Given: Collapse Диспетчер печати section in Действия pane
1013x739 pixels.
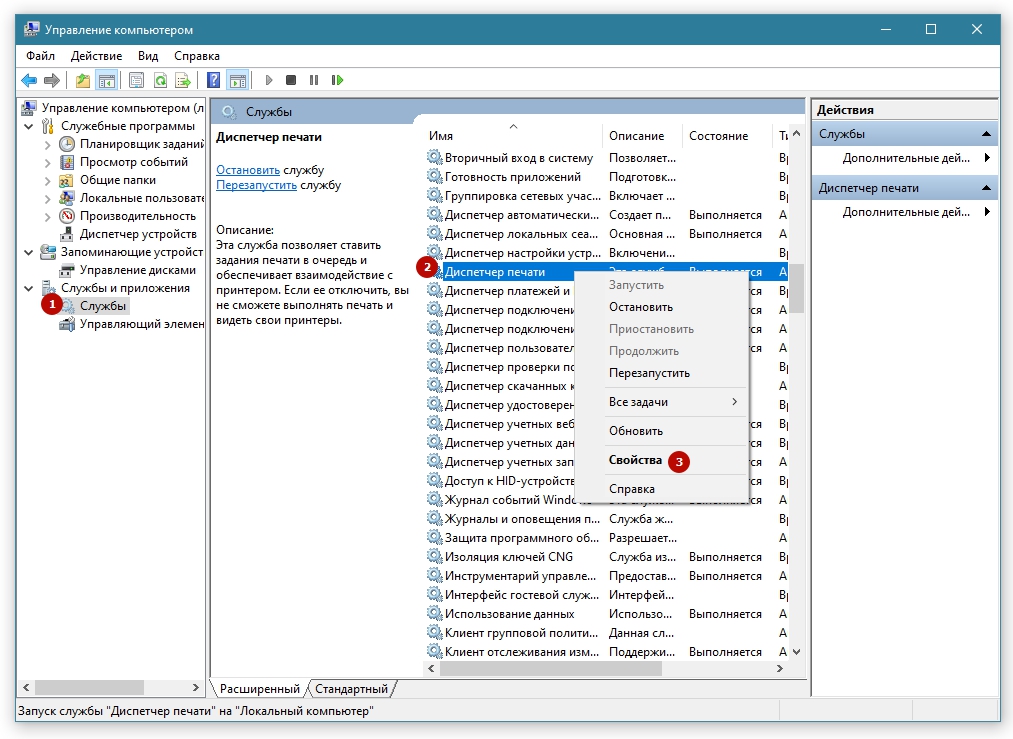Looking at the screenshot, I should pyautogui.click(x=986, y=188).
